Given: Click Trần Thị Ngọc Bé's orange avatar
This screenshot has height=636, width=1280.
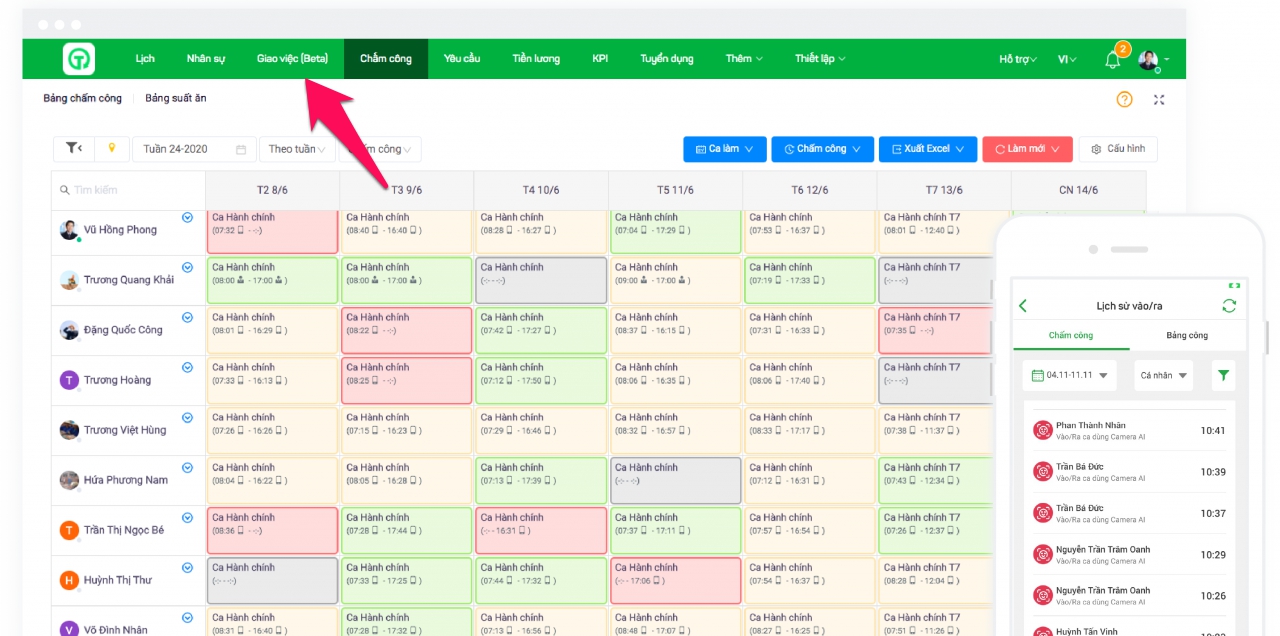Looking at the screenshot, I should pyautogui.click(x=69, y=530).
